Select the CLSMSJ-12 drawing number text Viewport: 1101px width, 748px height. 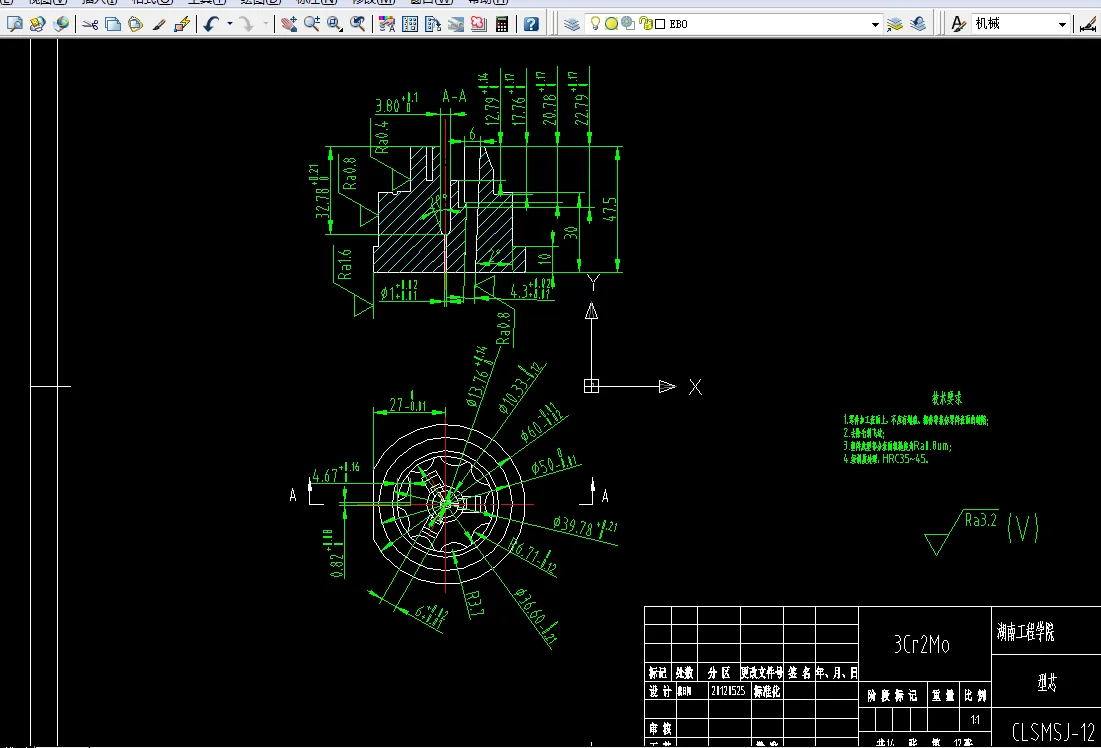(1053, 732)
